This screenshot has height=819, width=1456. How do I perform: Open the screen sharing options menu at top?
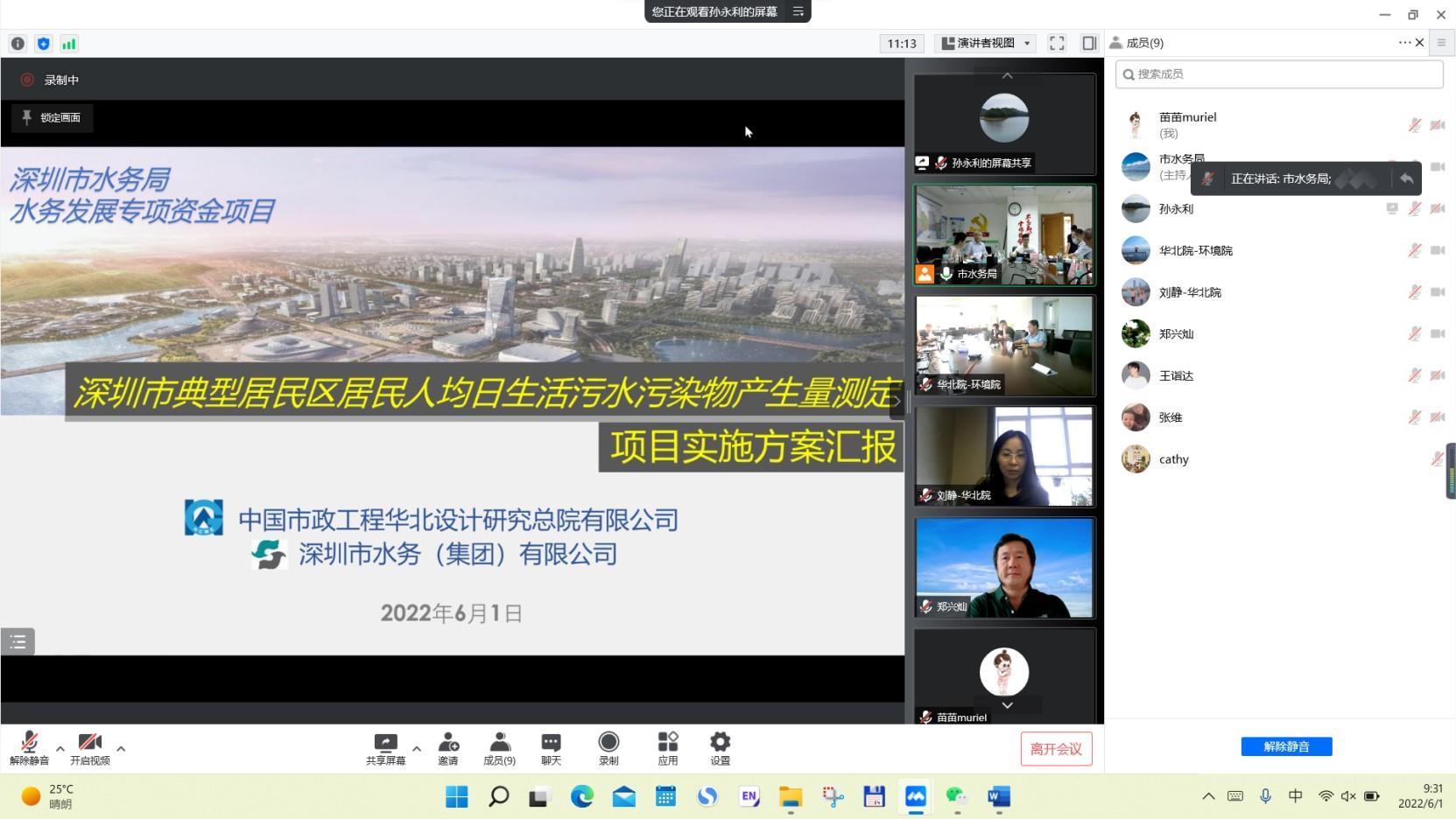point(798,11)
